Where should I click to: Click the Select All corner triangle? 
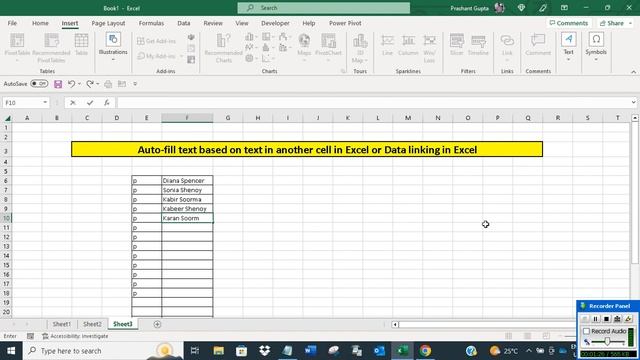coord(7,118)
